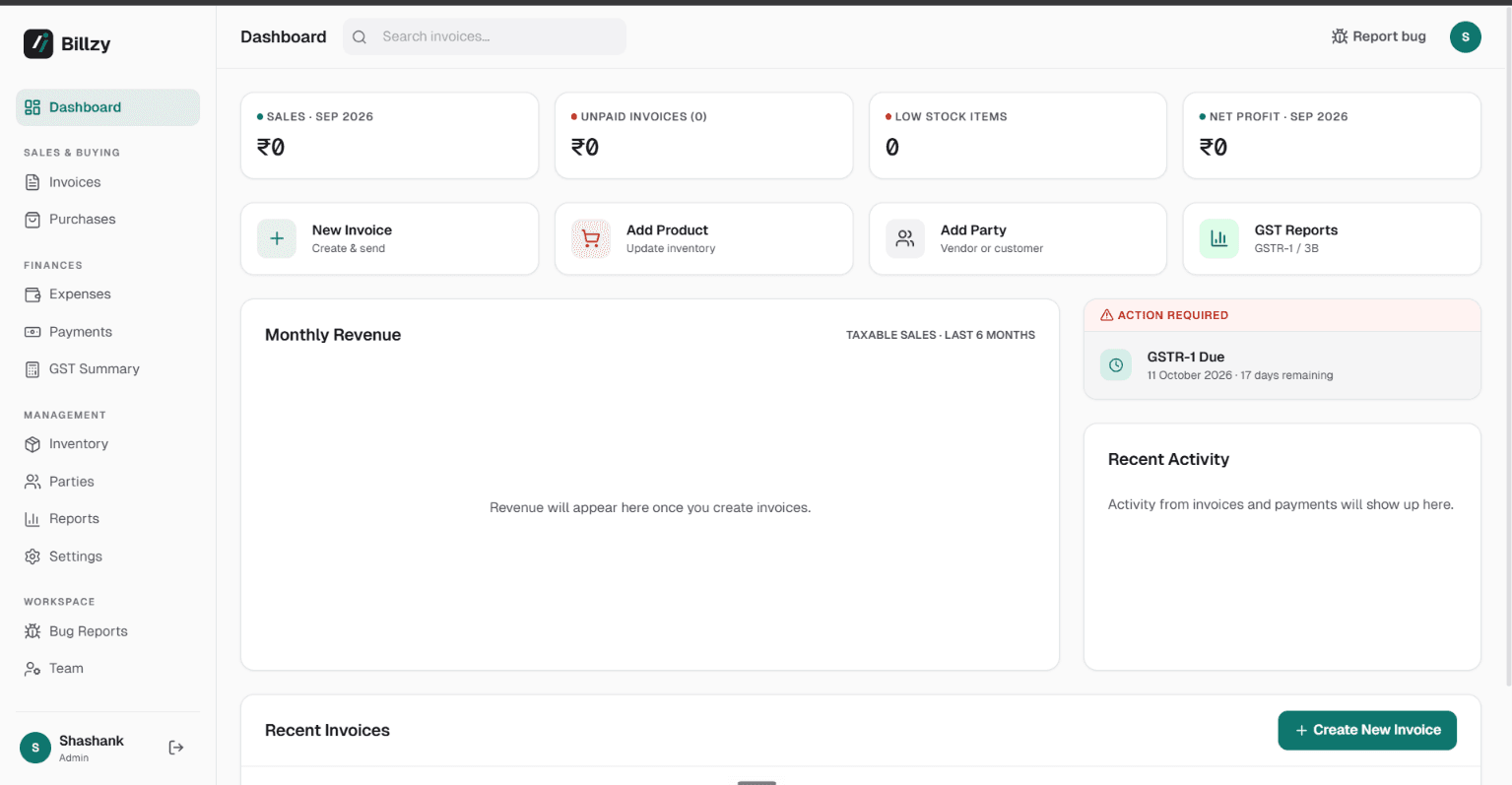Click 'Activity from invoices and payments' text
This screenshot has height=785, width=1512.
point(1281,504)
